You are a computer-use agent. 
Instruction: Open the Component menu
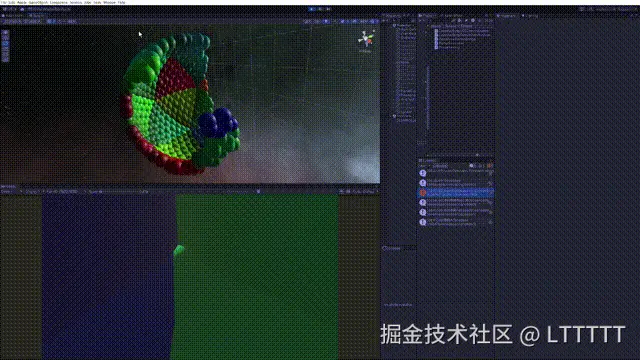[x=59, y=2]
